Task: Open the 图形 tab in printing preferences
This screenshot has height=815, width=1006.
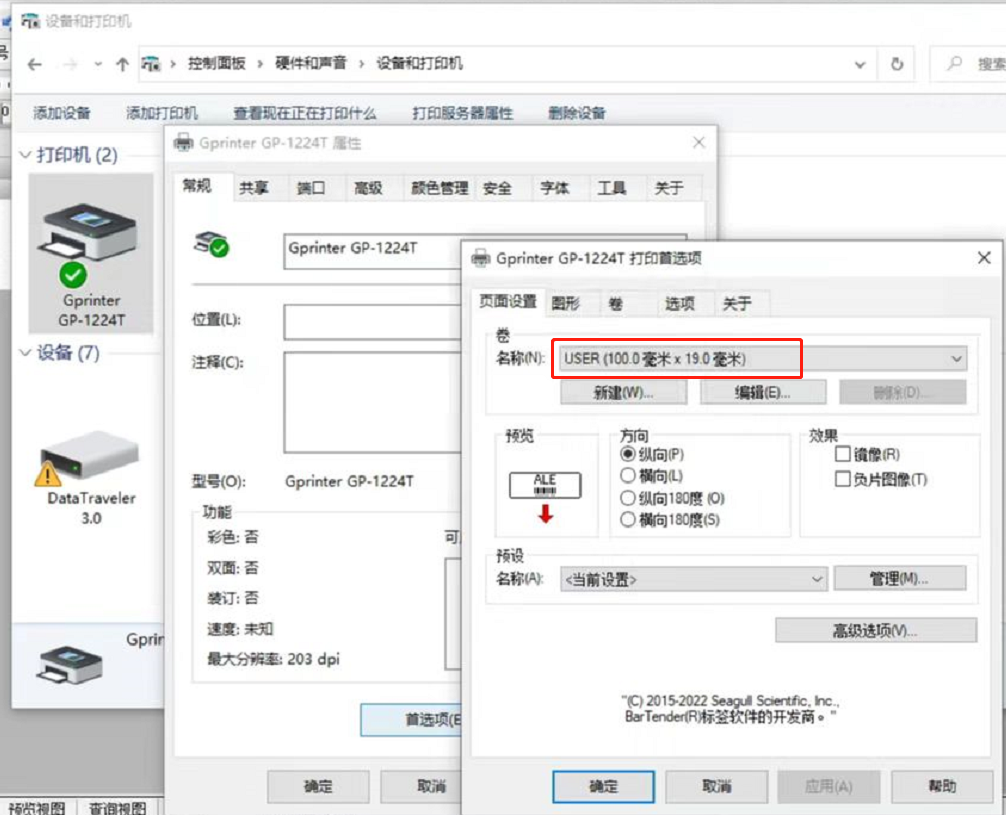Action: [x=566, y=304]
